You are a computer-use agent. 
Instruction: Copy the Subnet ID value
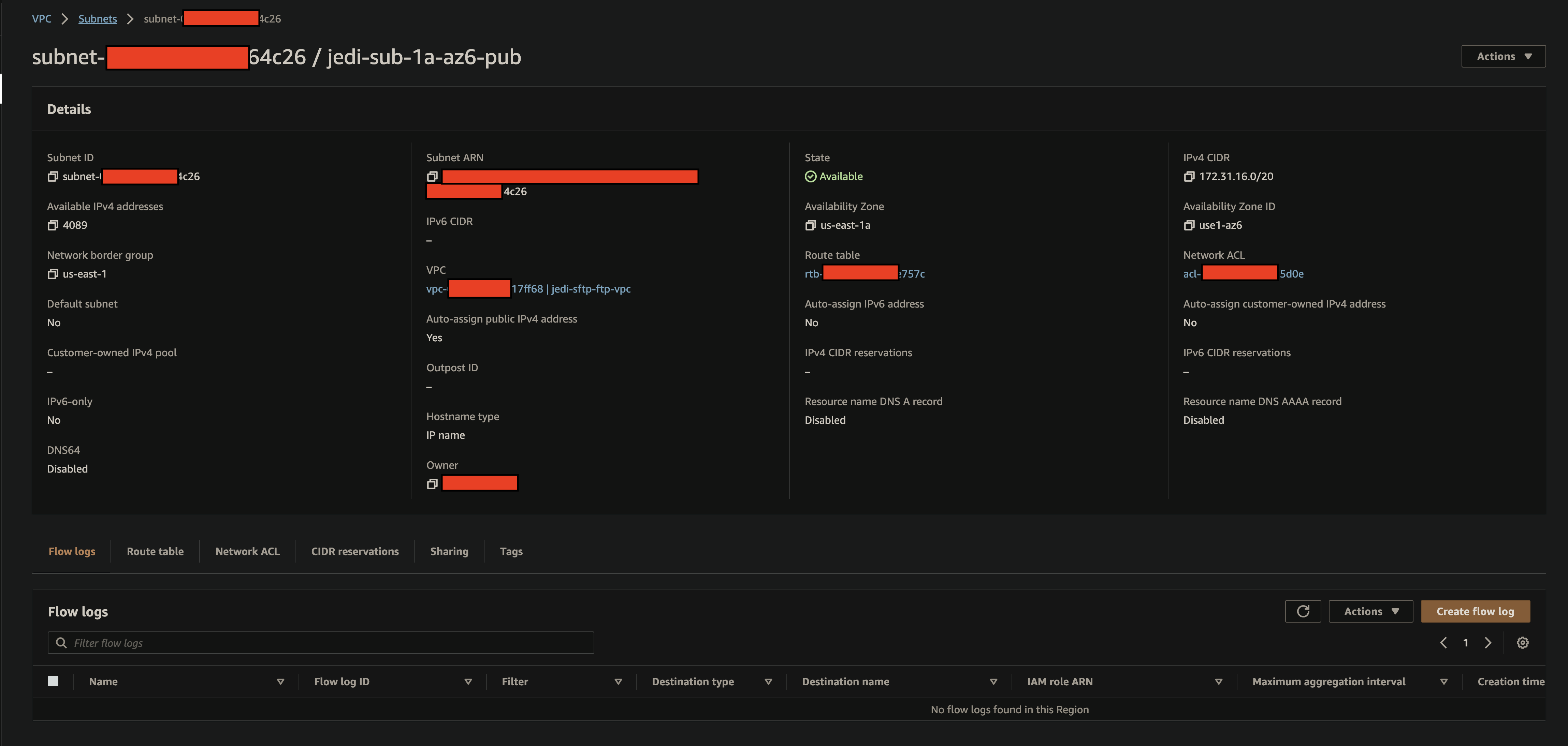click(x=53, y=177)
